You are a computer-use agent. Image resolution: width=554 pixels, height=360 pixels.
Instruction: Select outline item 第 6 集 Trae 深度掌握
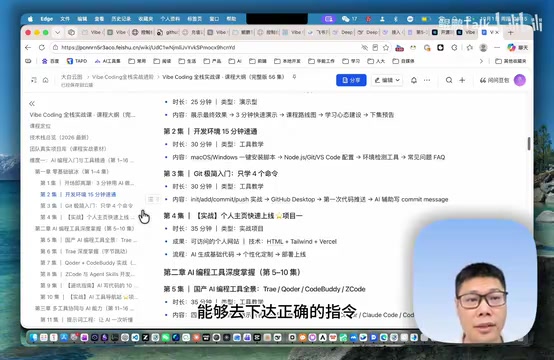tap(84, 252)
